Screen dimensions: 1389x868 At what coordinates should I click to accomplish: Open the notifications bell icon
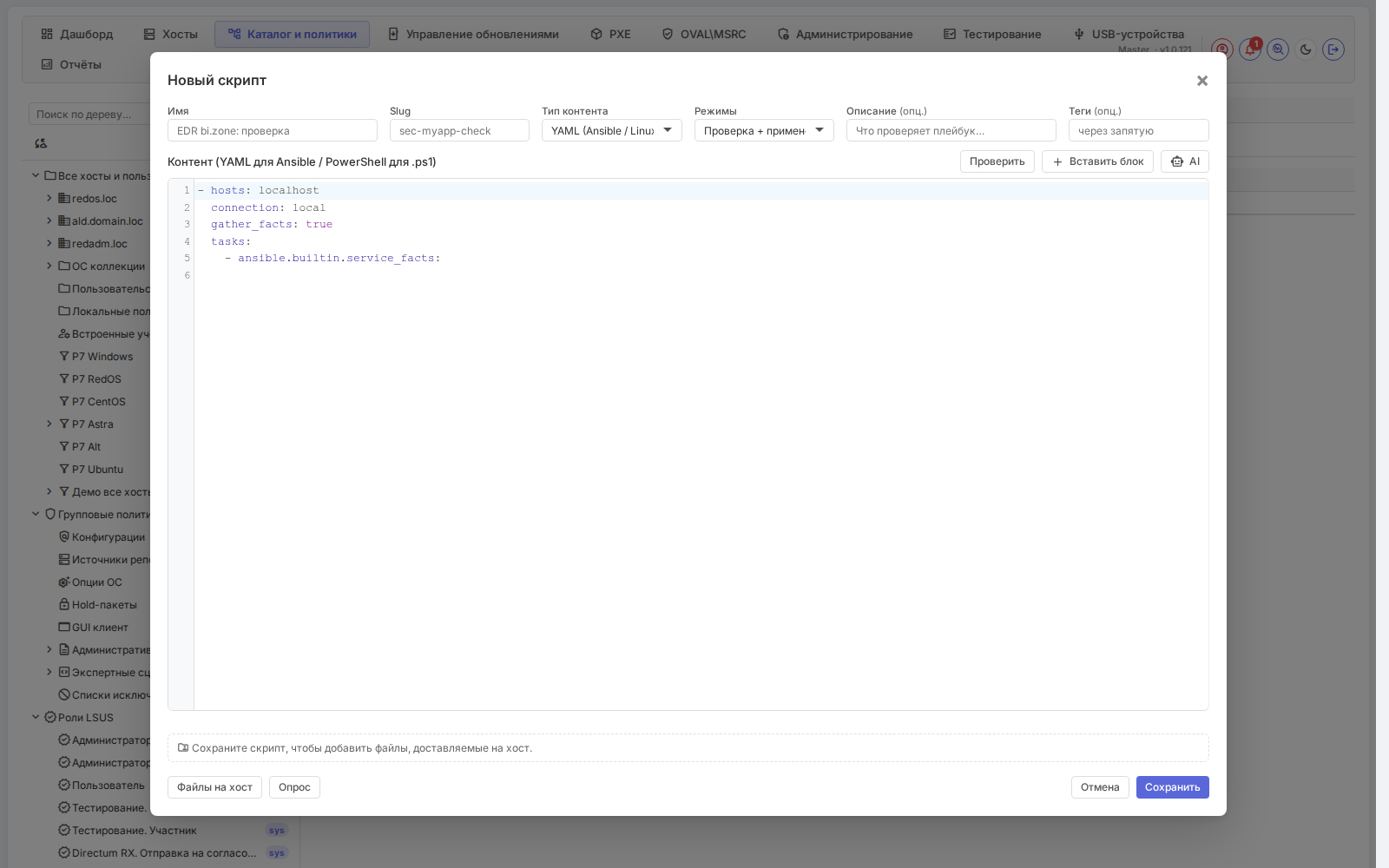(x=1250, y=49)
